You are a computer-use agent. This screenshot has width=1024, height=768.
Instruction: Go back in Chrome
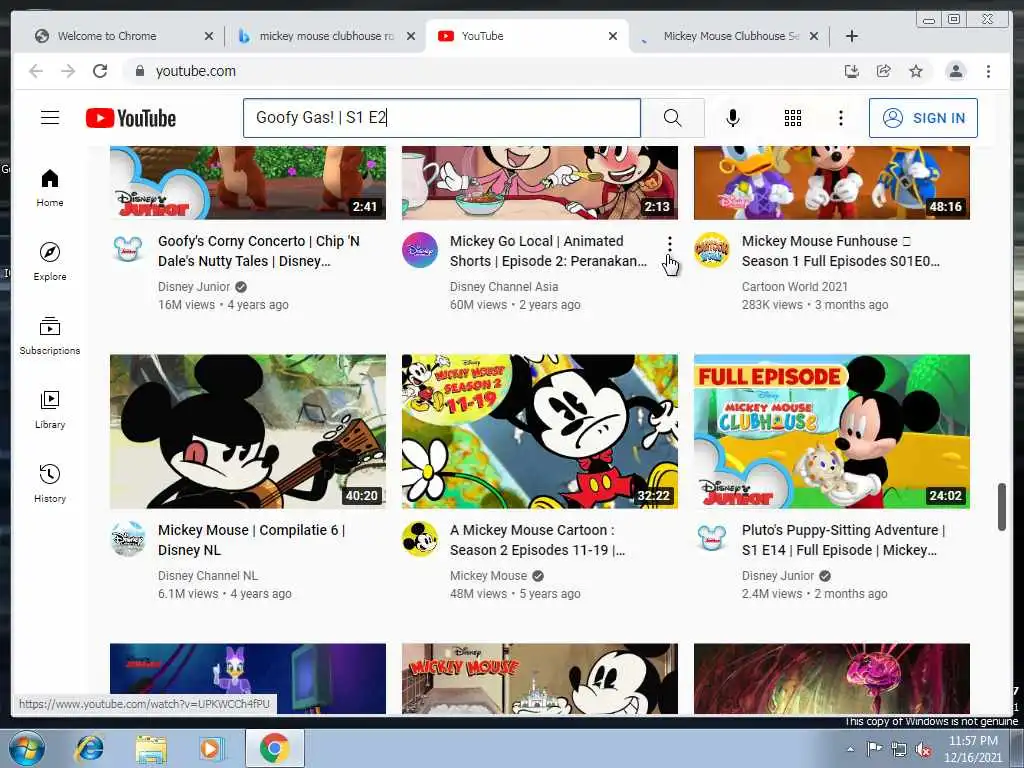(x=36, y=71)
